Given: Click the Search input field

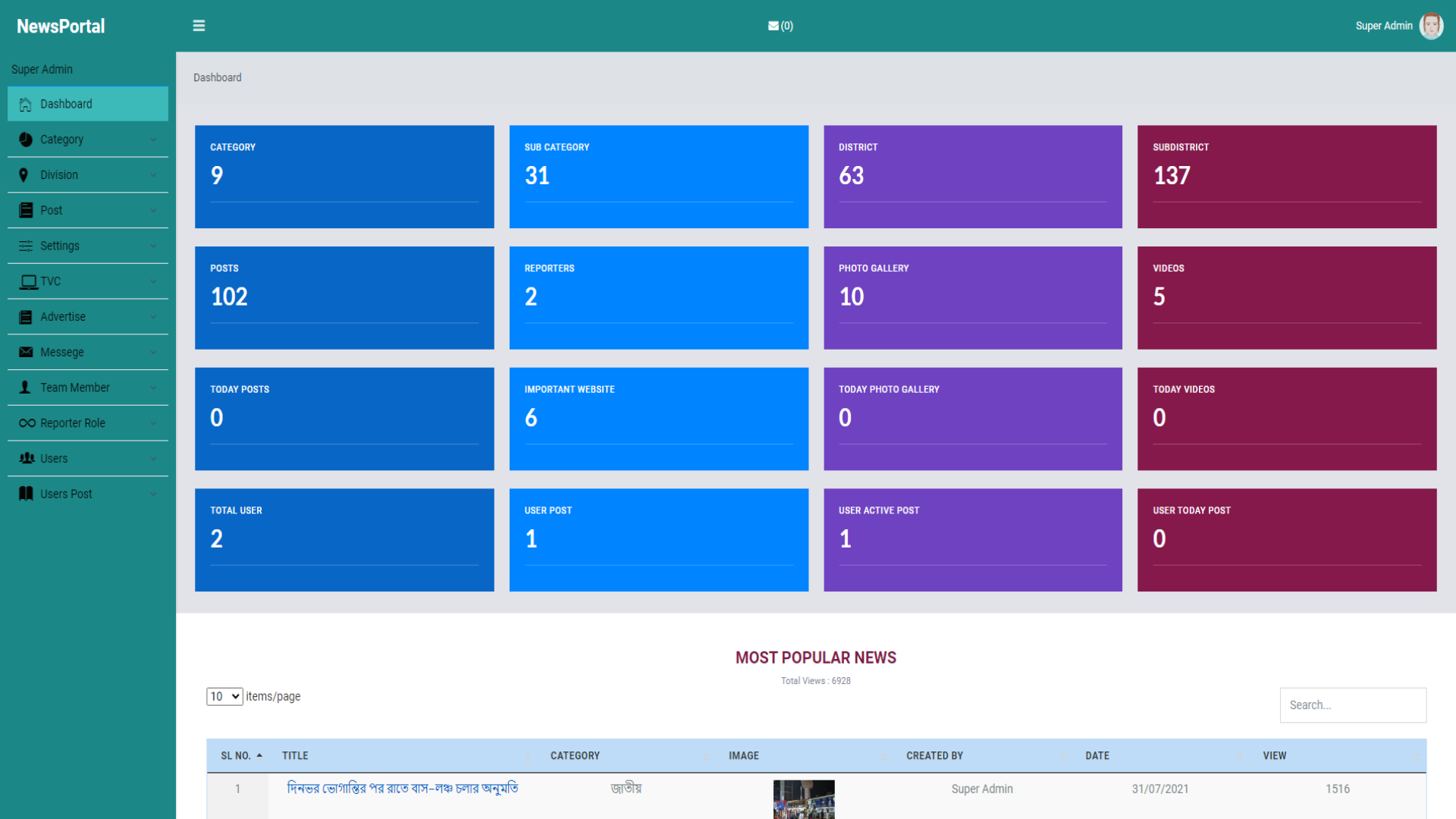Looking at the screenshot, I should pyautogui.click(x=1352, y=705).
